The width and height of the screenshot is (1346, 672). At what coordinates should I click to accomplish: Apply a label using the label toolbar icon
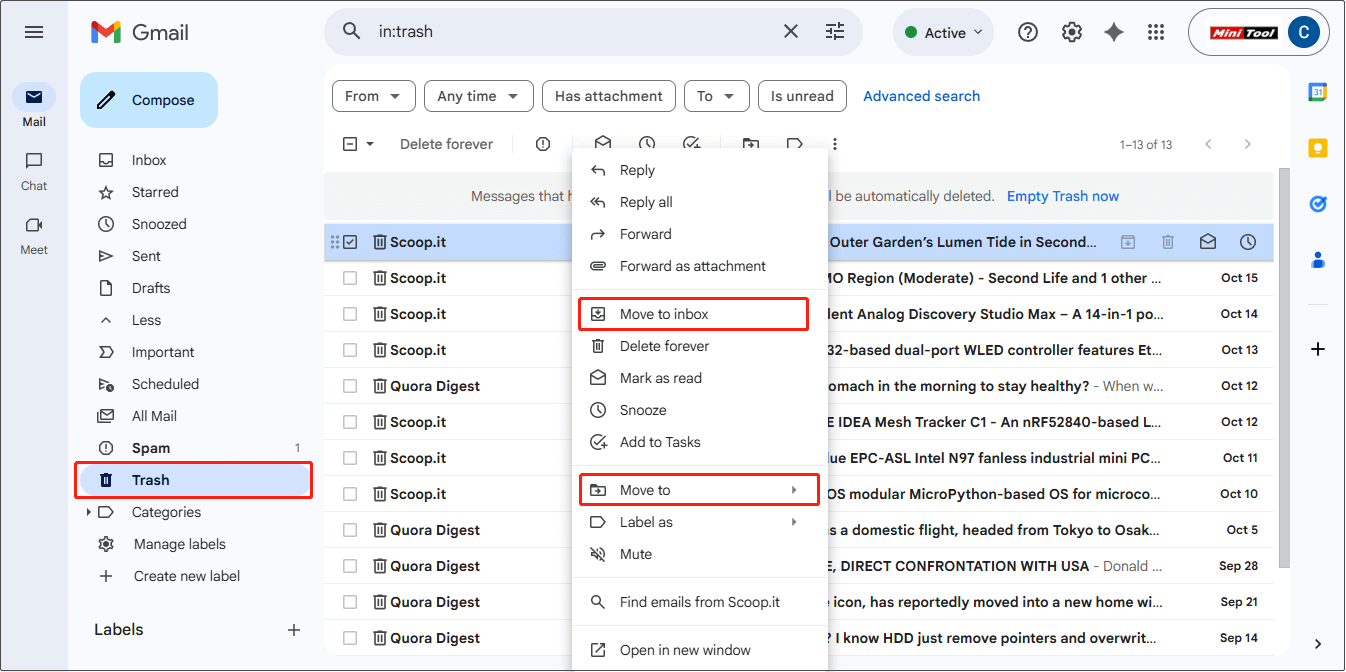point(794,143)
